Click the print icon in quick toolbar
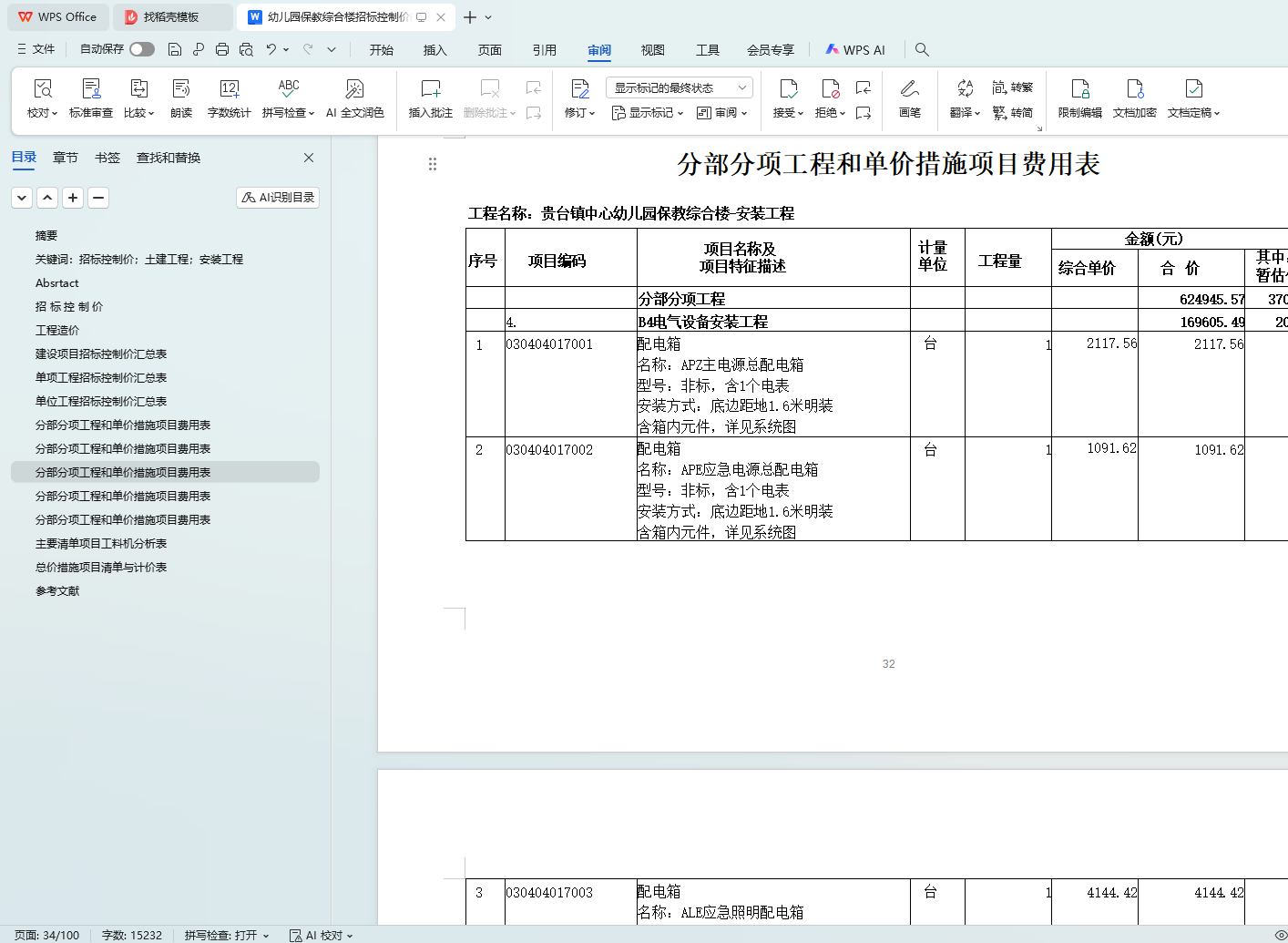 (222, 49)
